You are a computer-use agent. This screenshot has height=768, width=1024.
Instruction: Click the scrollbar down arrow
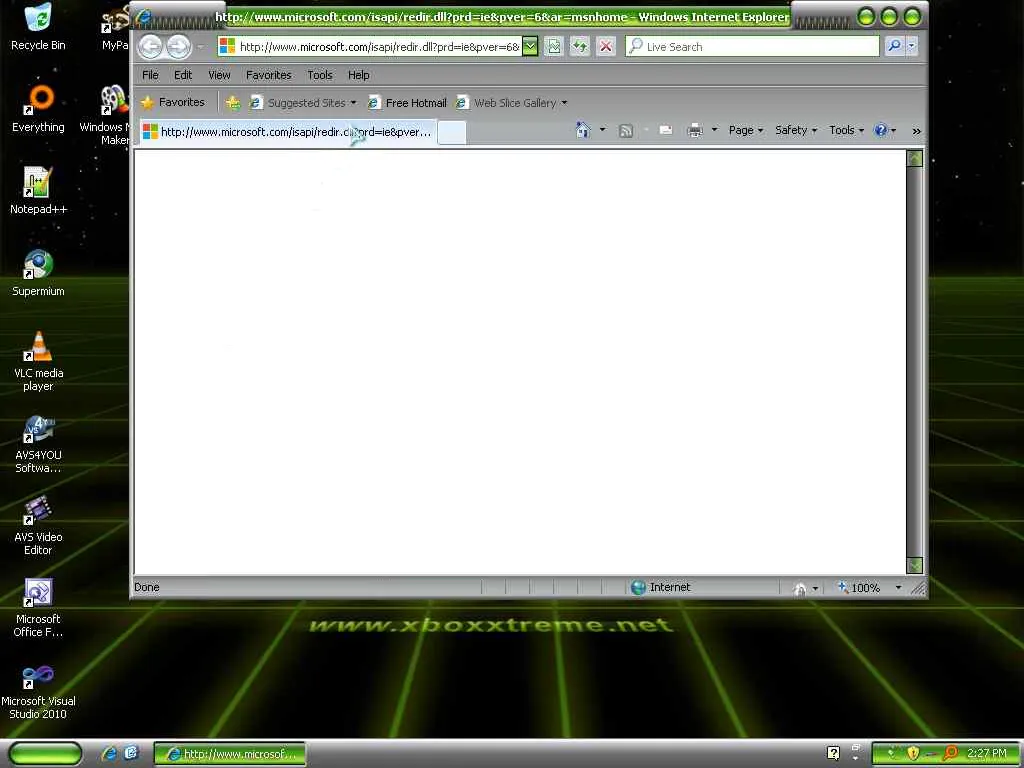[915, 566]
